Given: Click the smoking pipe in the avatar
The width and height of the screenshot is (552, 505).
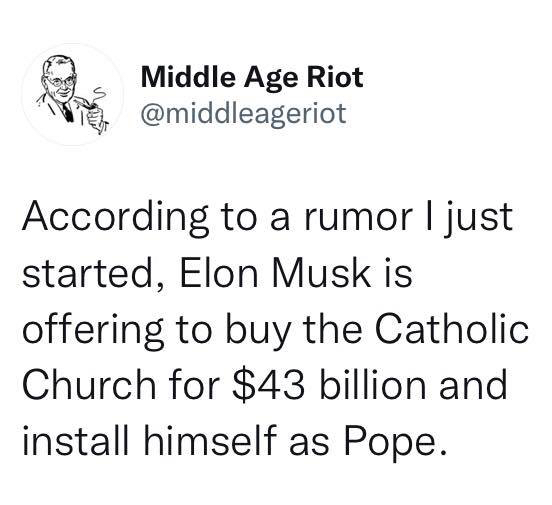Looking at the screenshot, I should pyautogui.click(x=87, y=103).
